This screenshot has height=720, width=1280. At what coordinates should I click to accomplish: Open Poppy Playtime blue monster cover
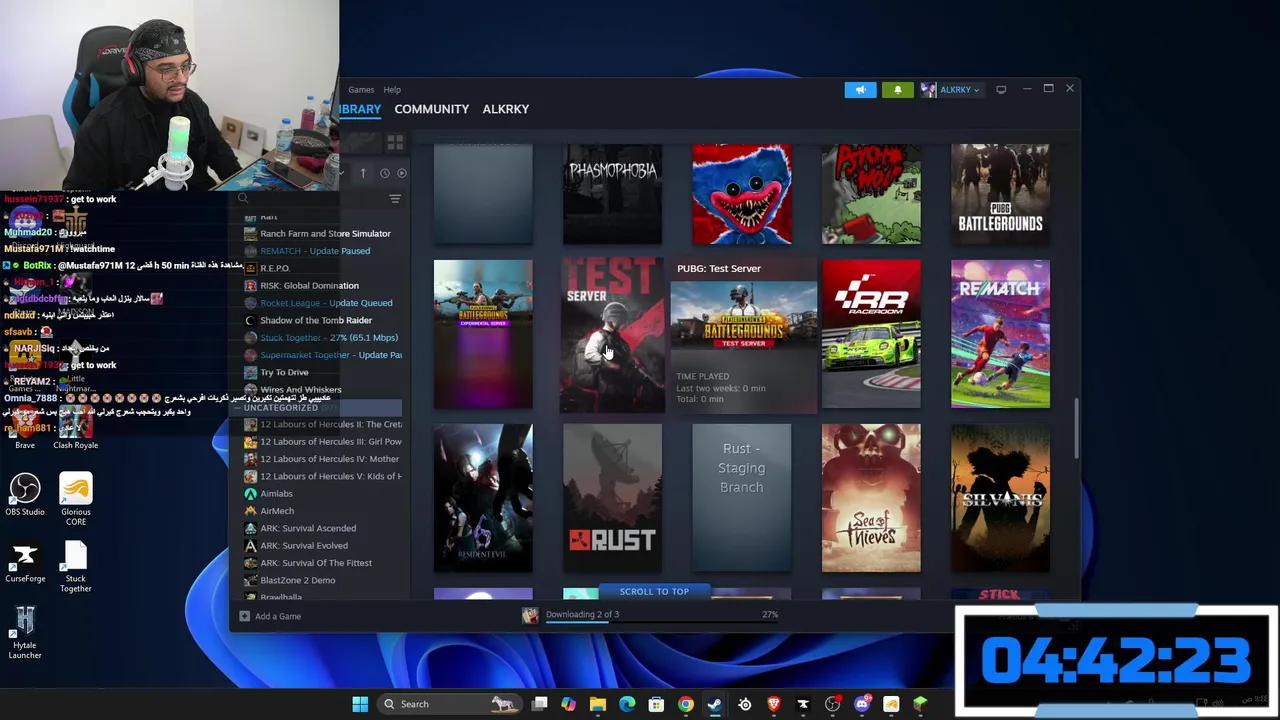click(742, 194)
